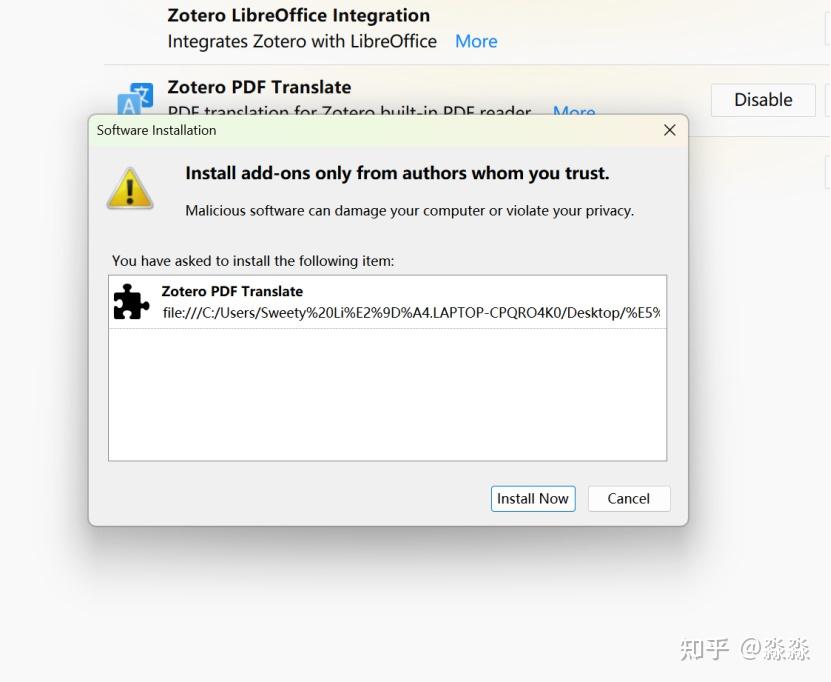Open More link for LibreOffice Integration

476,41
